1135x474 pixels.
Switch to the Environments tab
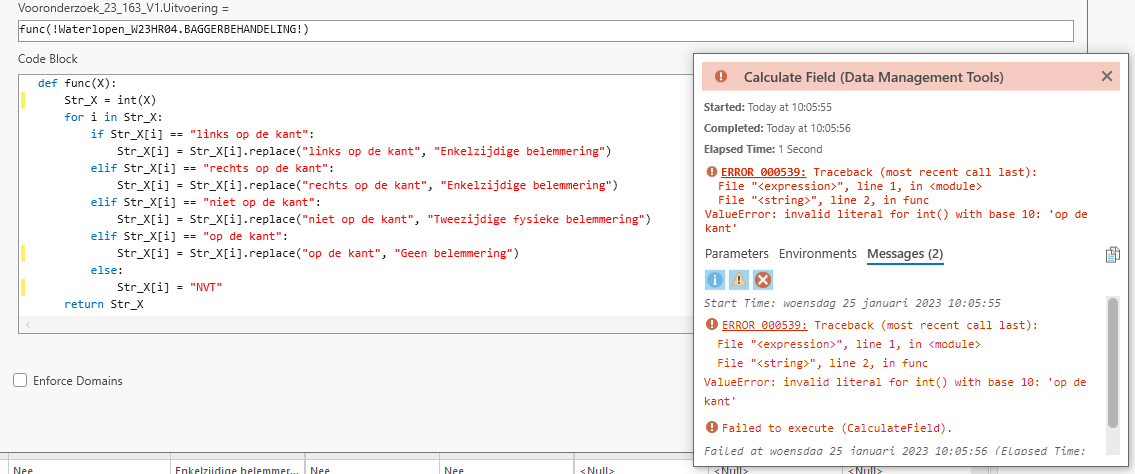(817, 254)
